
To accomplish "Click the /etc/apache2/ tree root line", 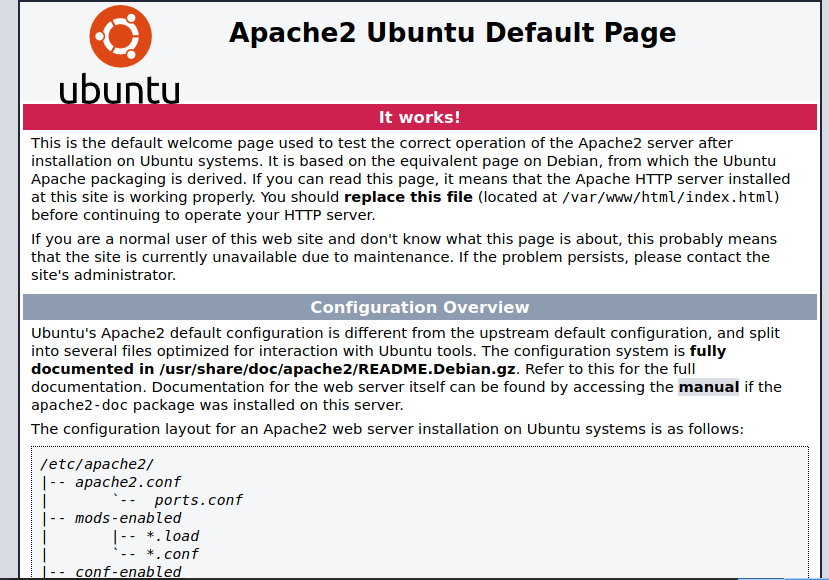I will [x=97, y=464].
